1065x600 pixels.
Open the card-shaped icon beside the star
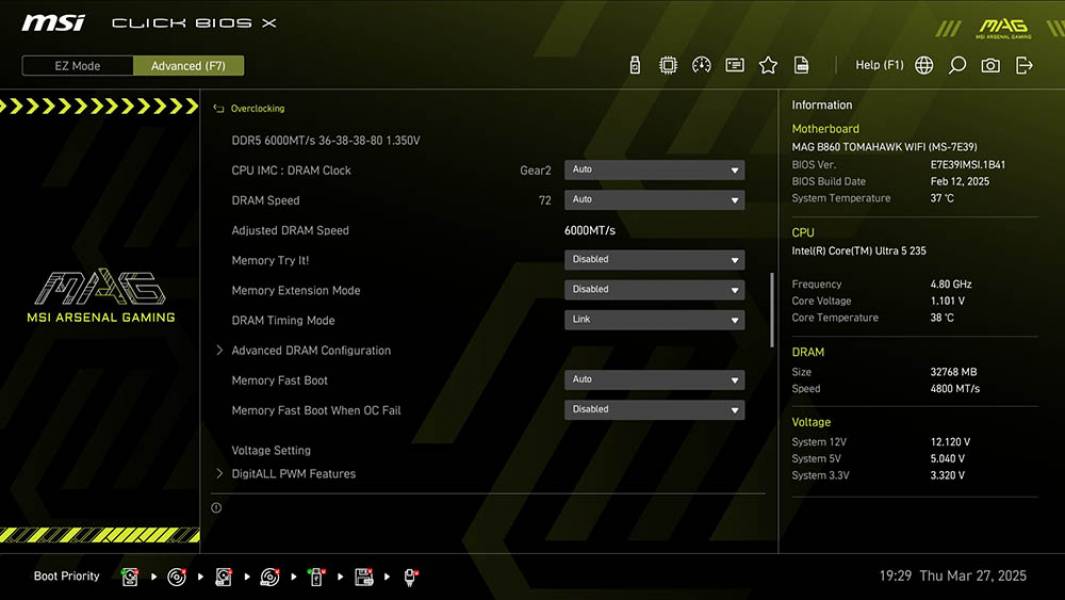734,65
